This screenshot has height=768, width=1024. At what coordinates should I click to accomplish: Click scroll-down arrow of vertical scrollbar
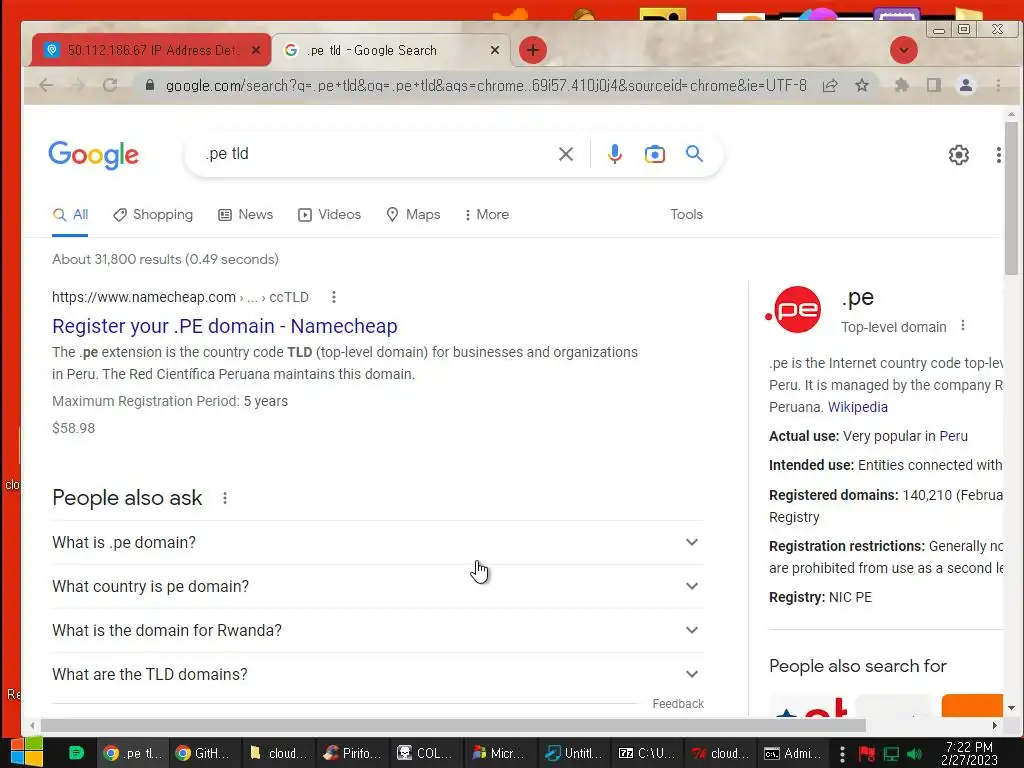coord(1011,708)
